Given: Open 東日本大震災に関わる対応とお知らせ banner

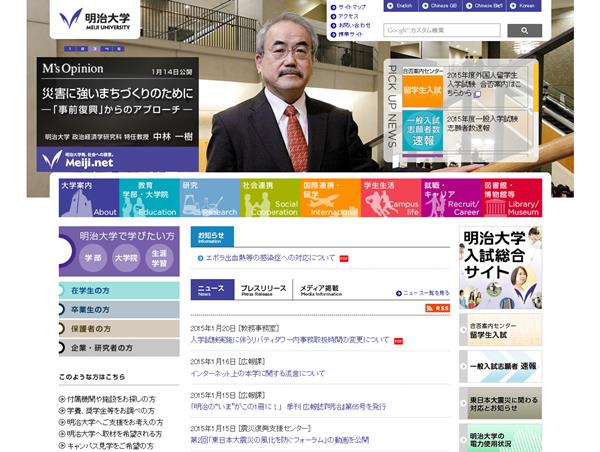Looking at the screenshot, I should click(501, 403).
